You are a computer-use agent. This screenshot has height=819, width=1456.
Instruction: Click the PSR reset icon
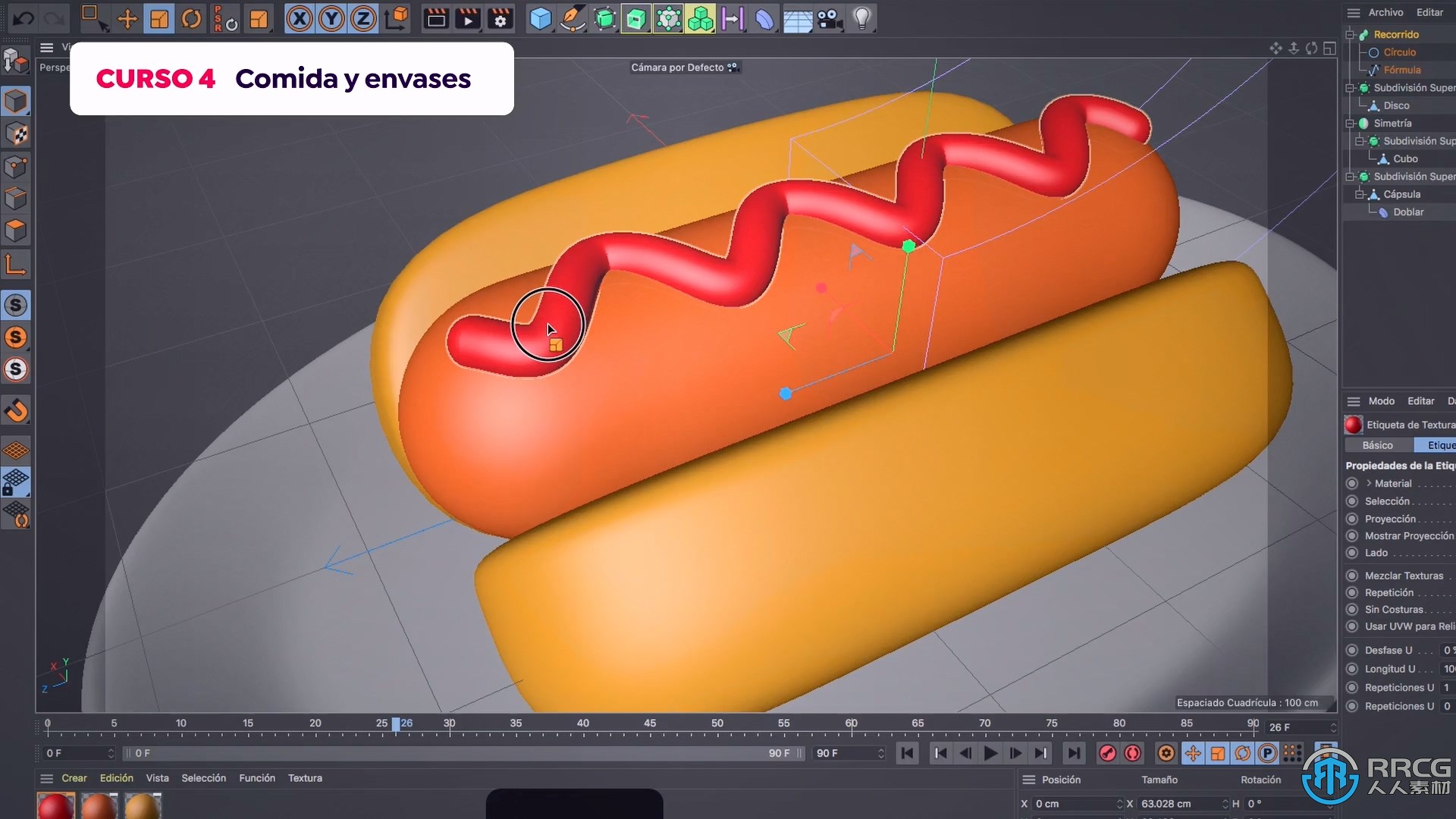tap(225, 18)
